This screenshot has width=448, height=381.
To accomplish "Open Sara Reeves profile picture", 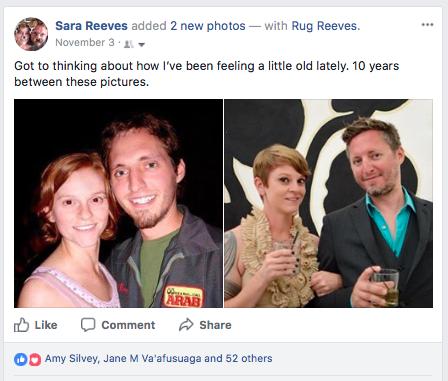I will pyautogui.click(x=31, y=34).
